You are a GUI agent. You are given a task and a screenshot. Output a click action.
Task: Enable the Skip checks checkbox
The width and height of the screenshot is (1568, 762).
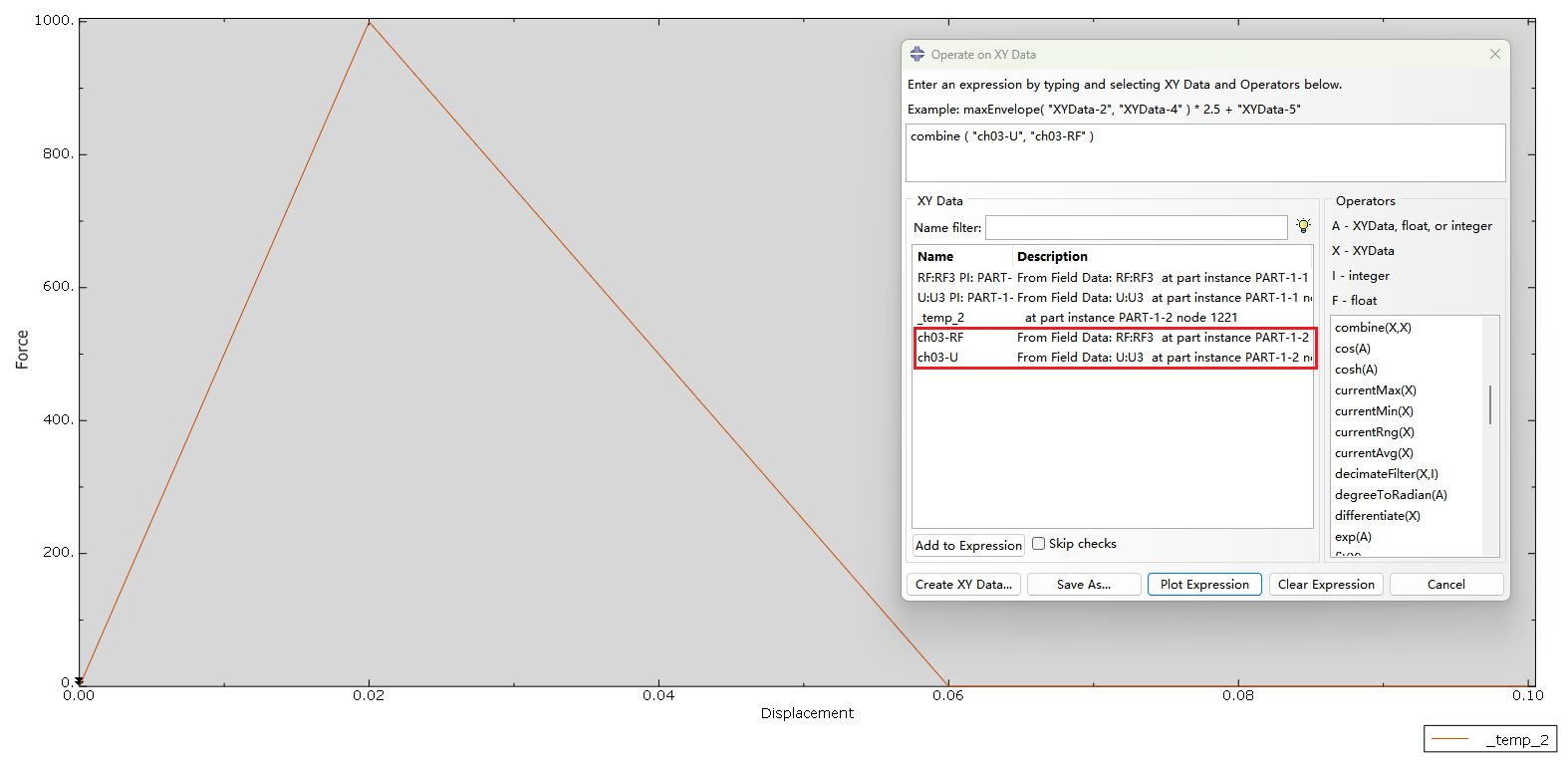point(1038,544)
